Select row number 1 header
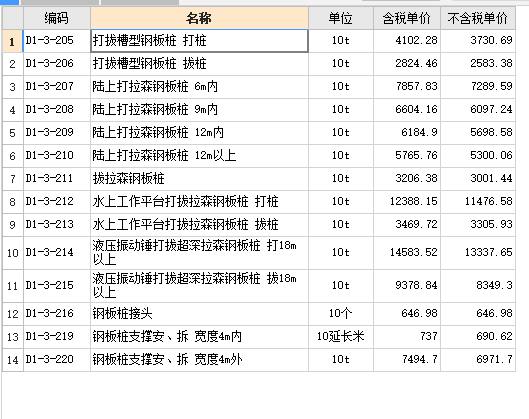Image resolution: width=529 pixels, height=419 pixels. [13, 41]
